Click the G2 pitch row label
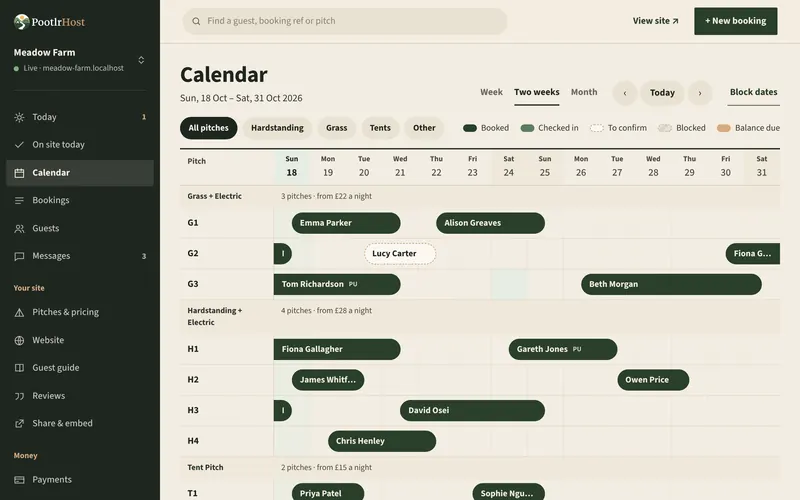Image resolution: width=800 pixels, height=500 pixels. [193, 254]
